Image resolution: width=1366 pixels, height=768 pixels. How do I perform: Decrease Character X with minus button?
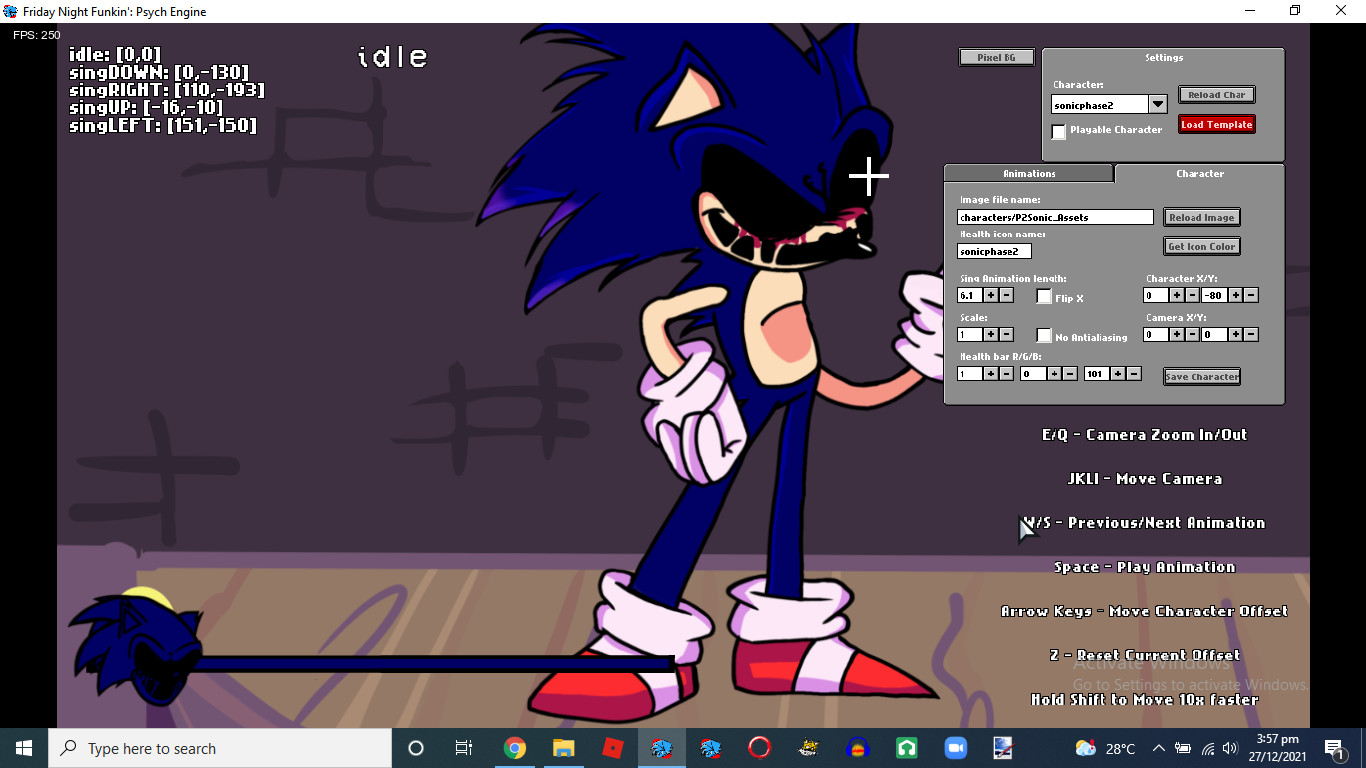1192,295
